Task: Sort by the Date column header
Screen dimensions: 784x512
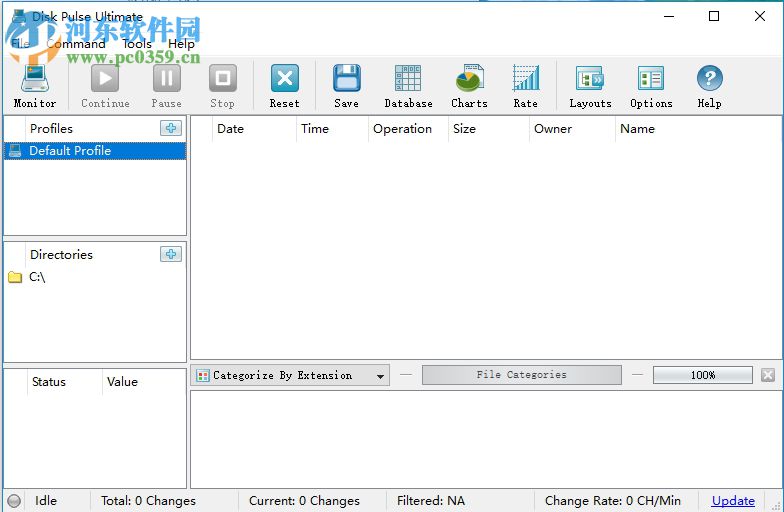Action: click(x=254, y=129)
